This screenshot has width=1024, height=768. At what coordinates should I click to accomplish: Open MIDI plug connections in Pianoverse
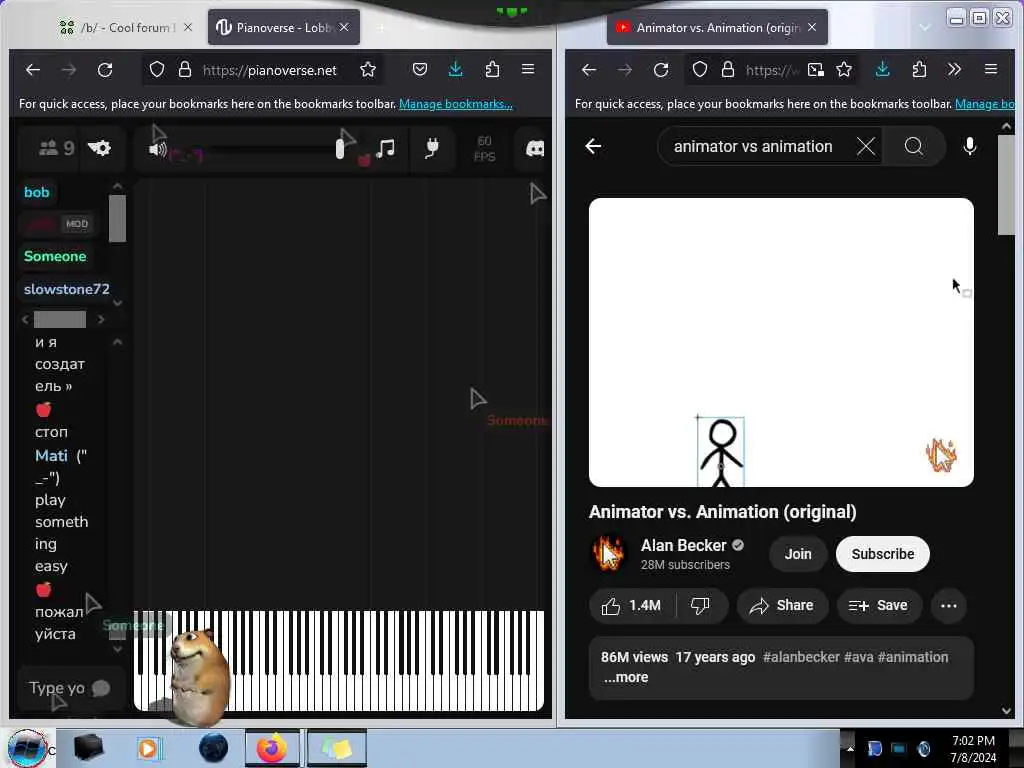[432, 148]
